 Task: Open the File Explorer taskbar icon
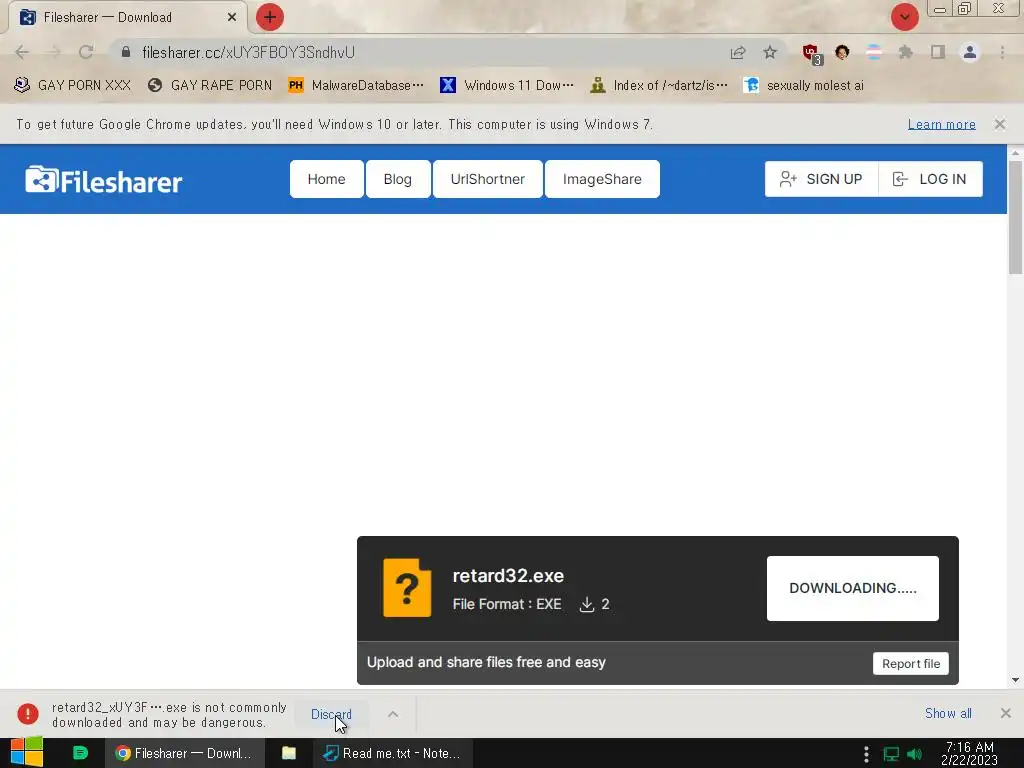[x=289, y=753]
